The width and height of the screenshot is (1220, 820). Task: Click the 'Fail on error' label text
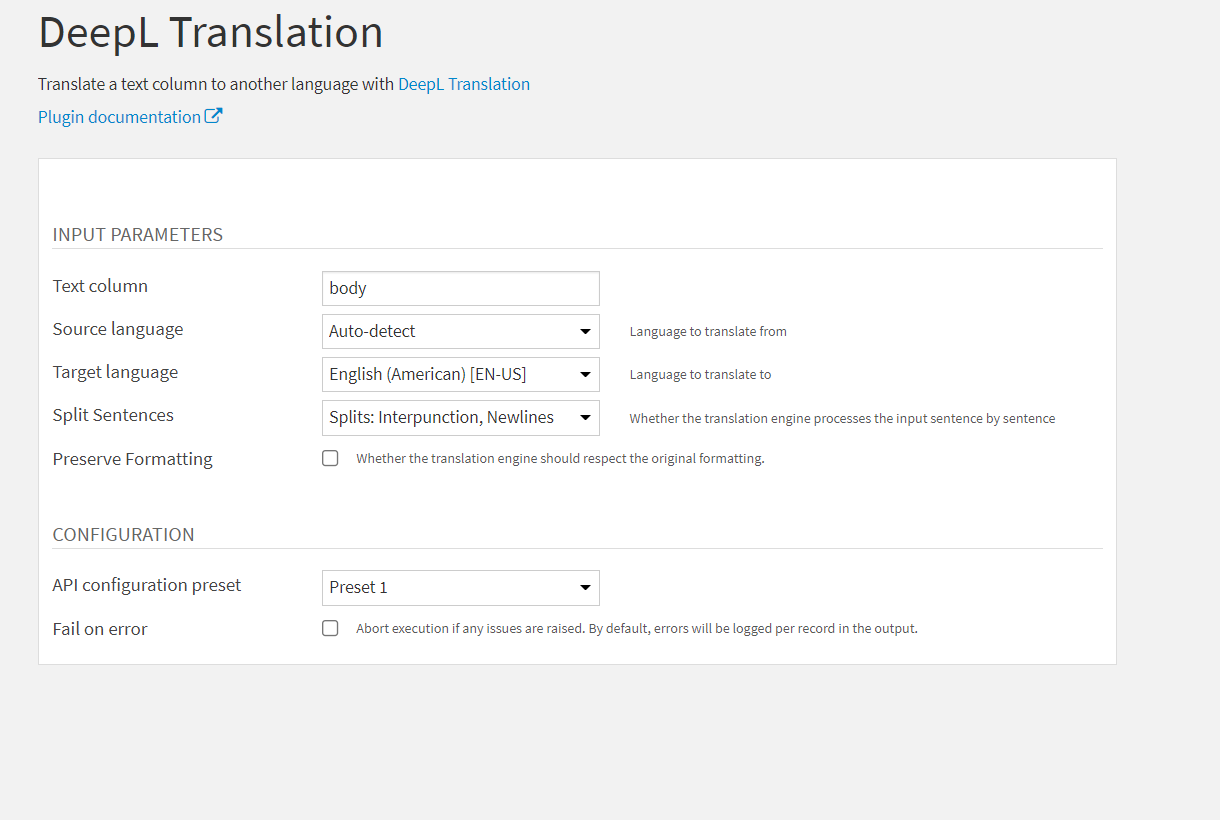(x=100, y=629)
